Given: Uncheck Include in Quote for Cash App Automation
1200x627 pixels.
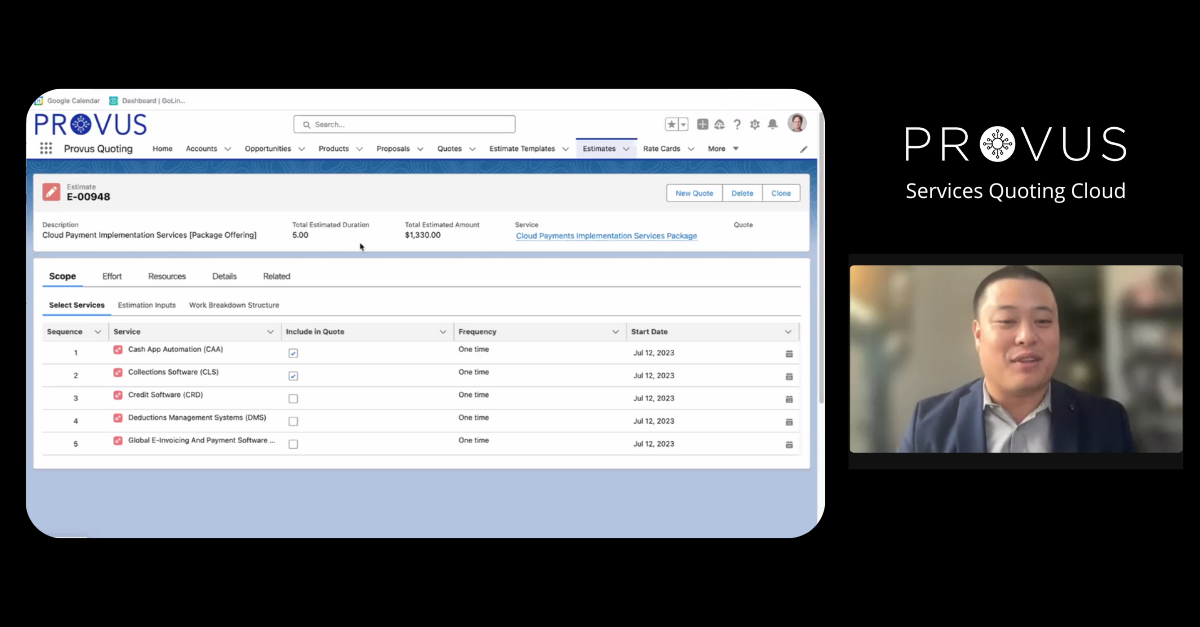Looking at the screenshot, I should click(x=293, y=353).
